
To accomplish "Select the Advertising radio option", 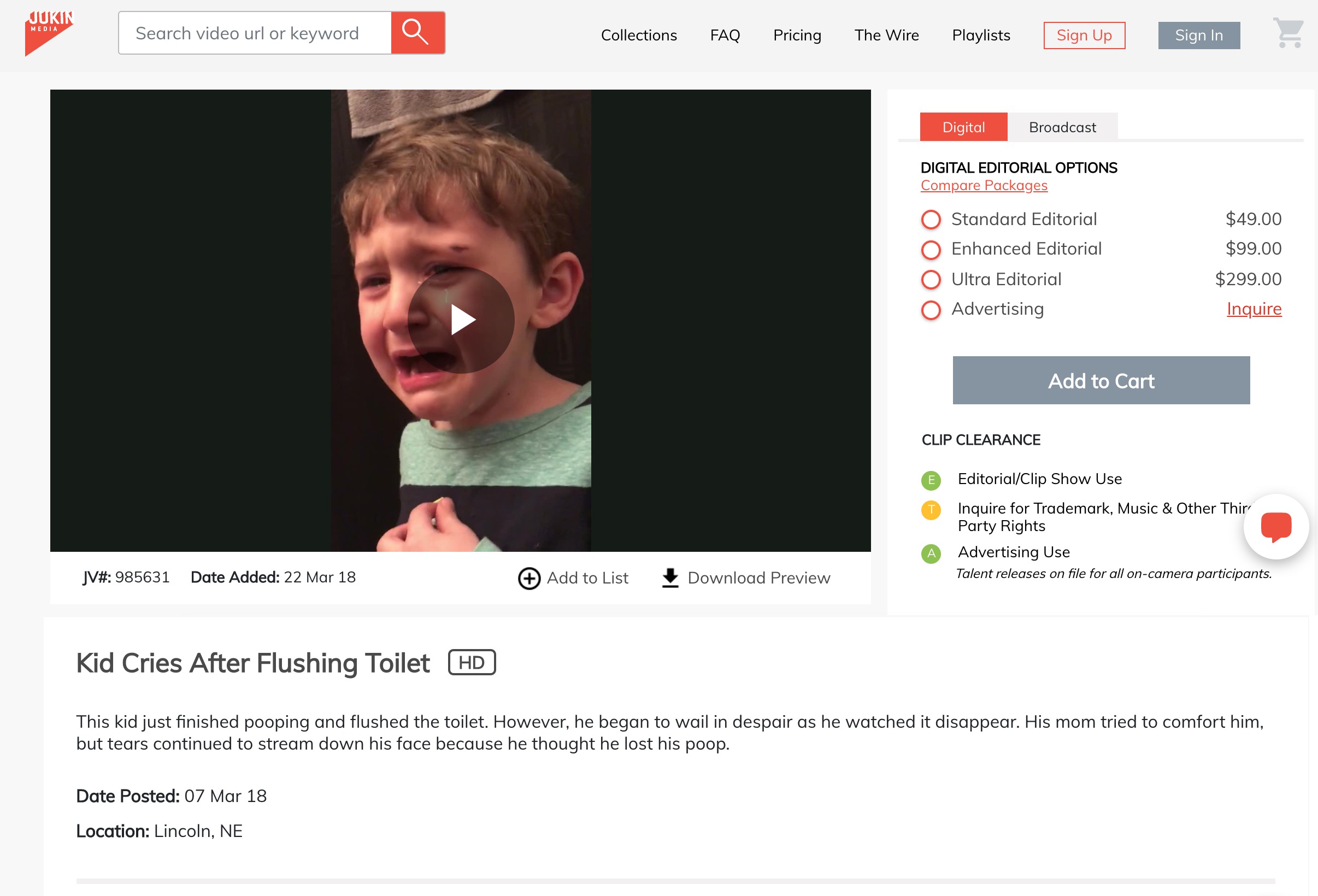I will point(931,310).
